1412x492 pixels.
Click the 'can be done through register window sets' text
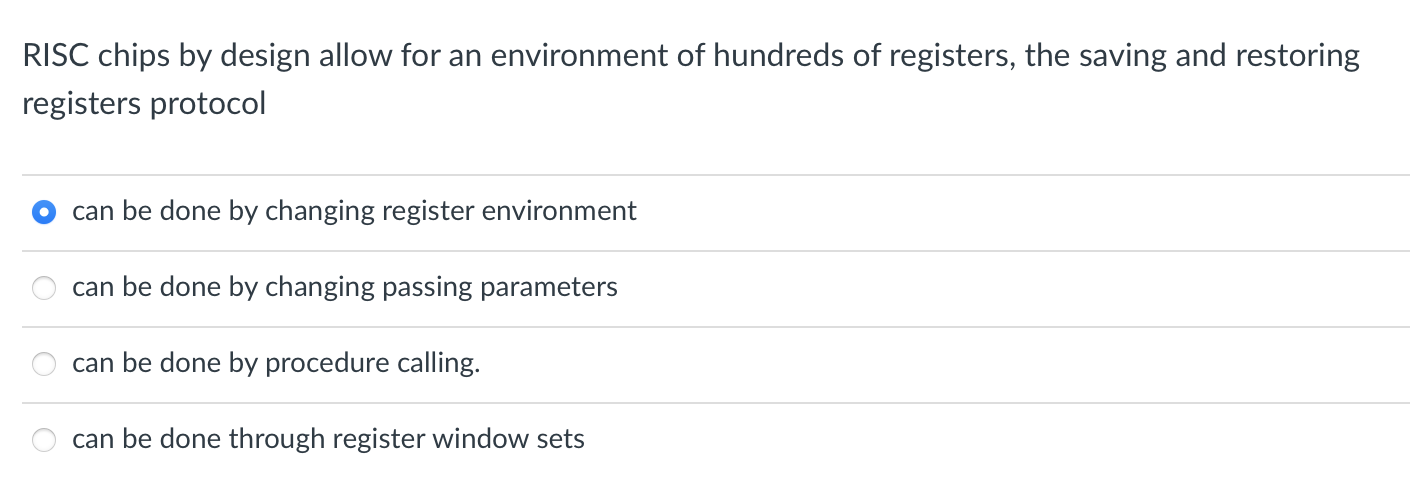tap(328, 439)
